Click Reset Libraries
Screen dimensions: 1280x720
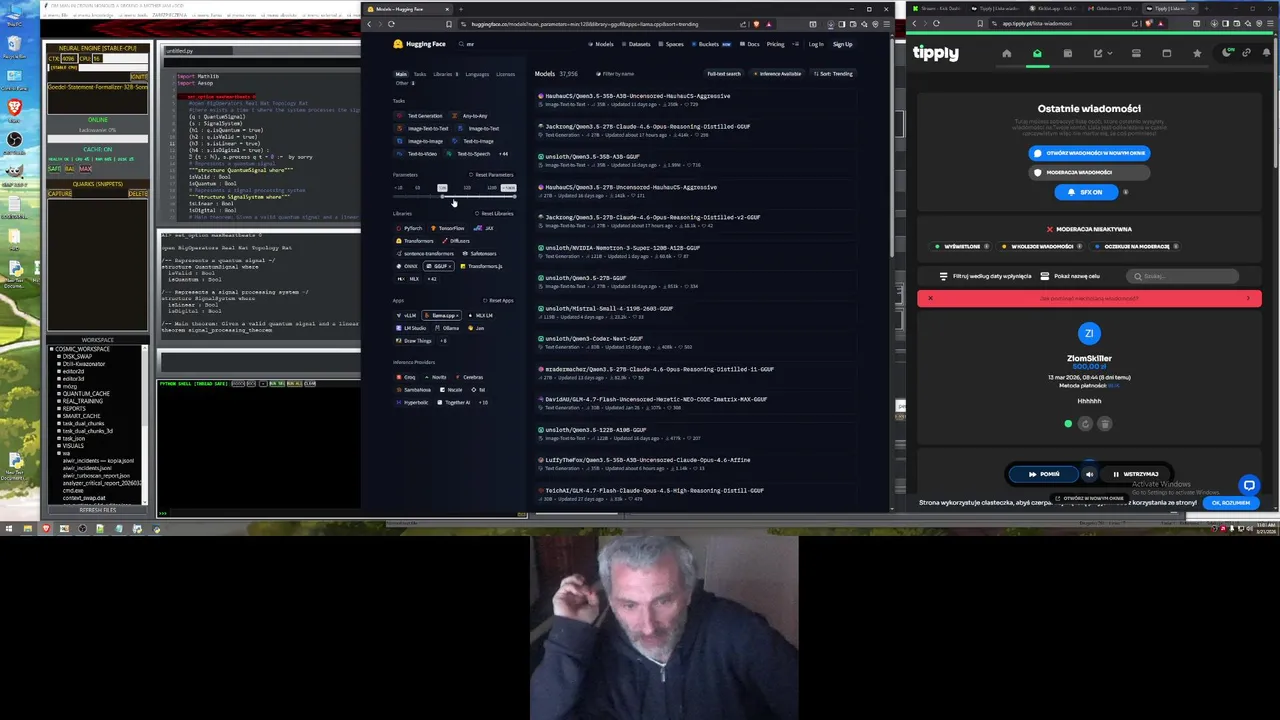click(x=494, y=214)
